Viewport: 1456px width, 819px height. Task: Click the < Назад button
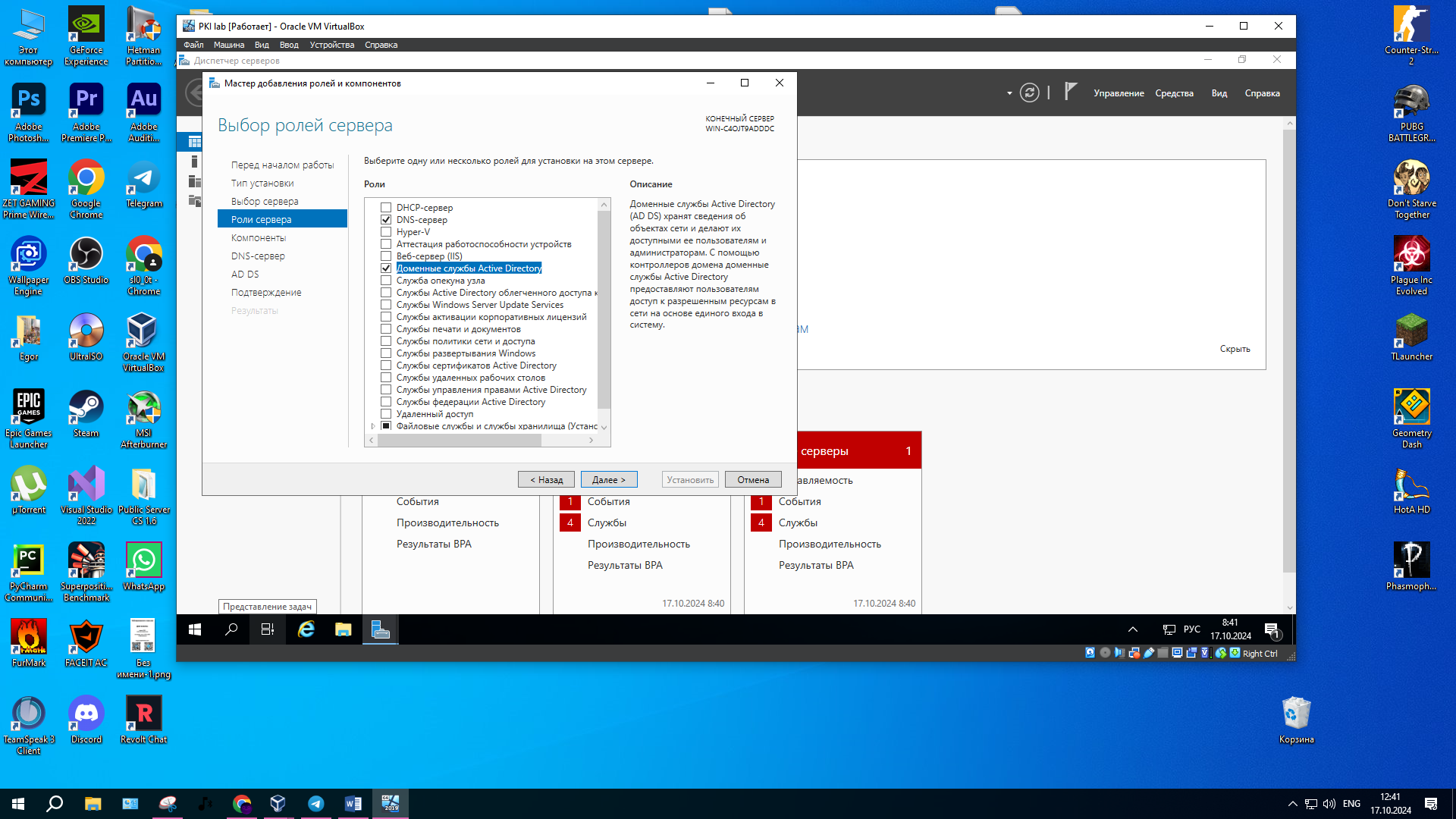[x=546, y=480]
